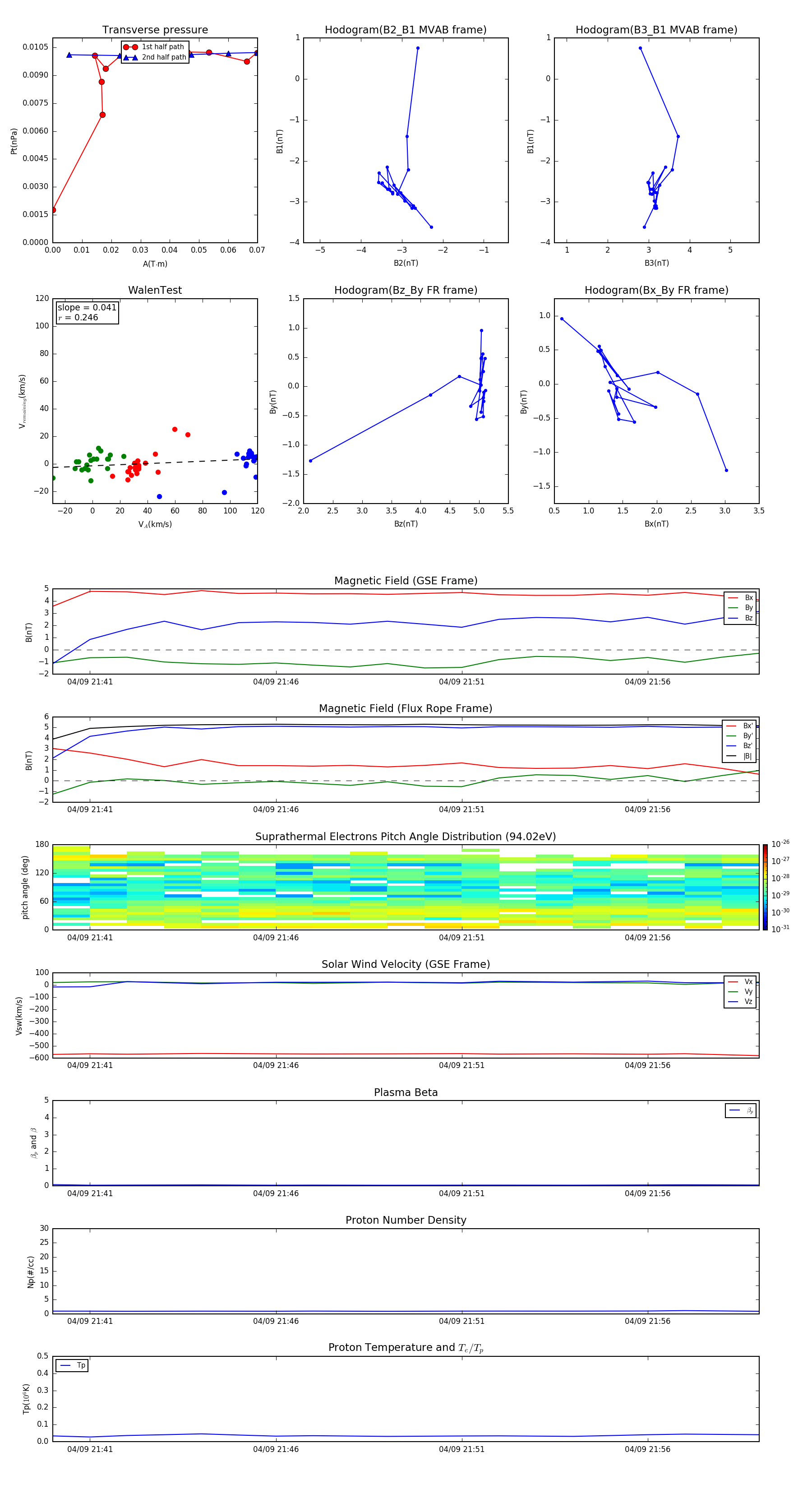Click the "B3(nT)" axis label
Image resolution: width=812 pixels, height=1489 pixels.
656,263
